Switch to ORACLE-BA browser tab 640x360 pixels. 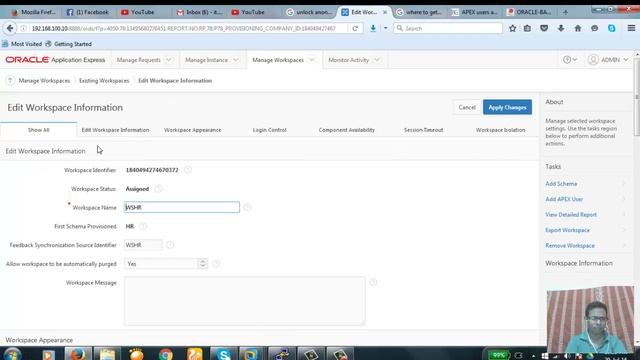coord(529,12)
